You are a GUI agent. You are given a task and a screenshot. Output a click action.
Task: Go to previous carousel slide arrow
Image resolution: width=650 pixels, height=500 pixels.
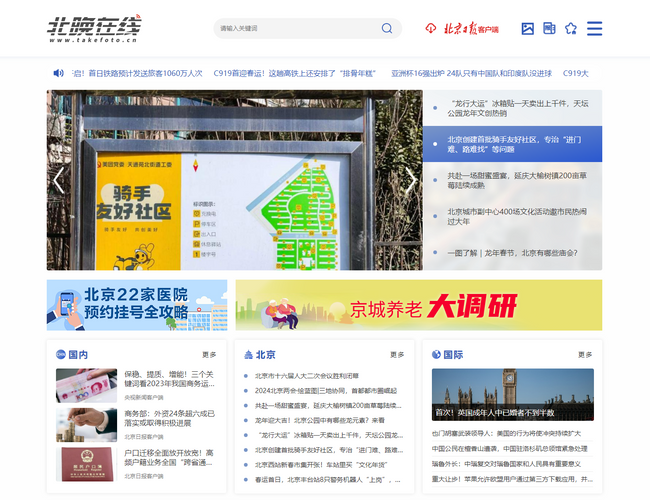pos(59,180)
